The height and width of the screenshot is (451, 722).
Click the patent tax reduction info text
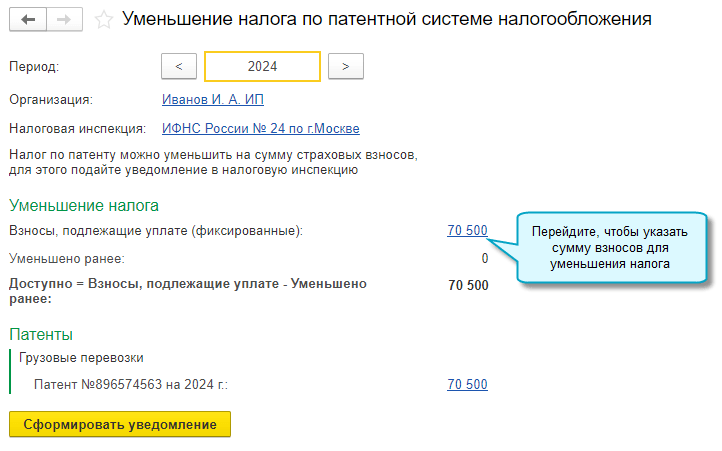point(211,163)
